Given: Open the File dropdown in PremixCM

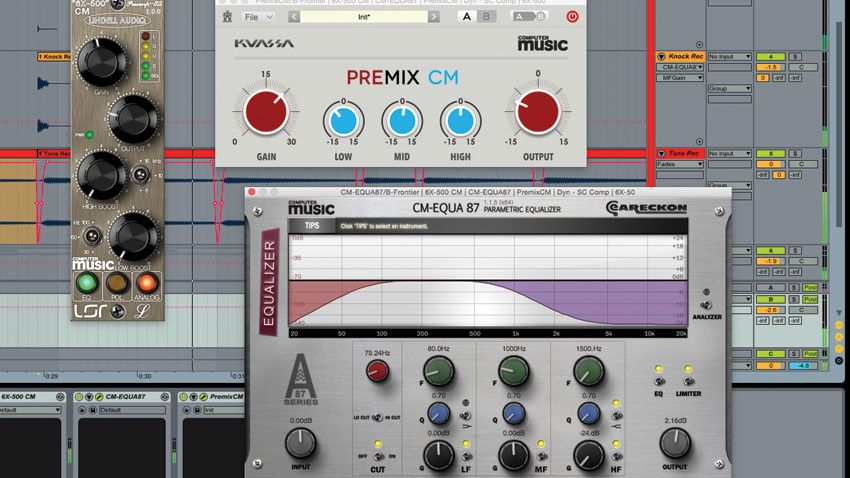Looking at the screenshot, I should click(257, 17).
